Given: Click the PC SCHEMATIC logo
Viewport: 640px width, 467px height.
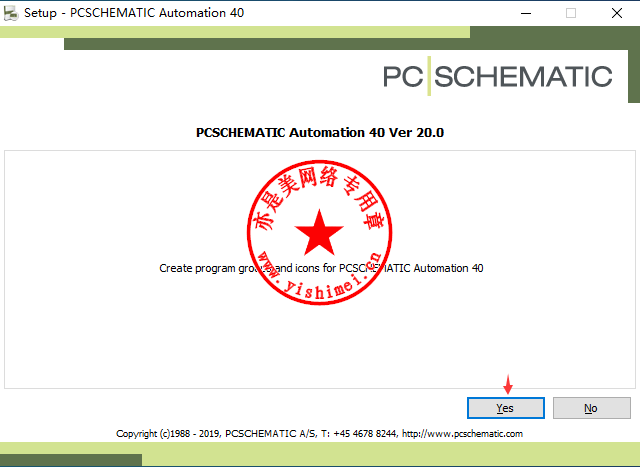Looking at the screenshot, I should click(498, 76).
